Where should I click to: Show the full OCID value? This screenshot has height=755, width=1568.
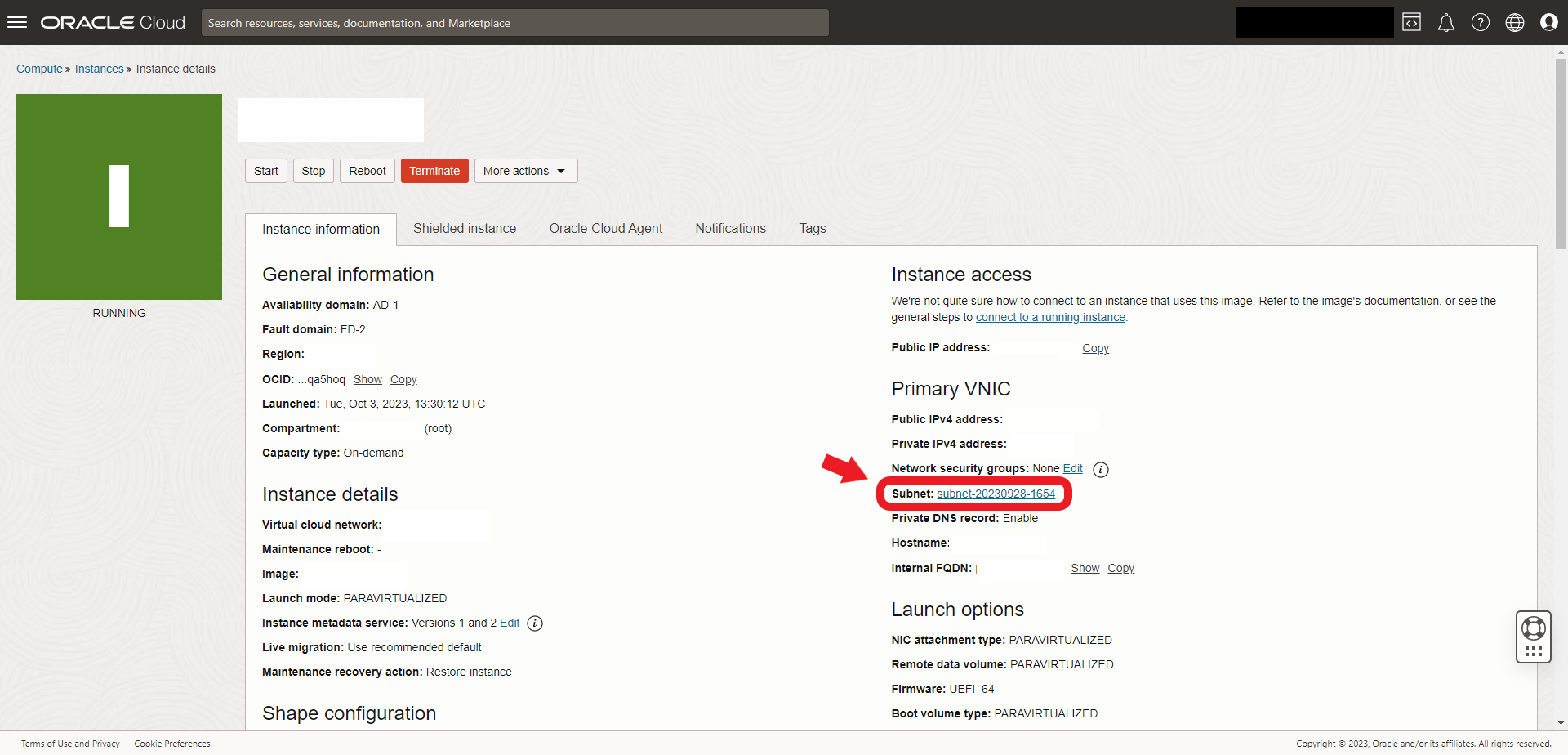tap(367, 379)
